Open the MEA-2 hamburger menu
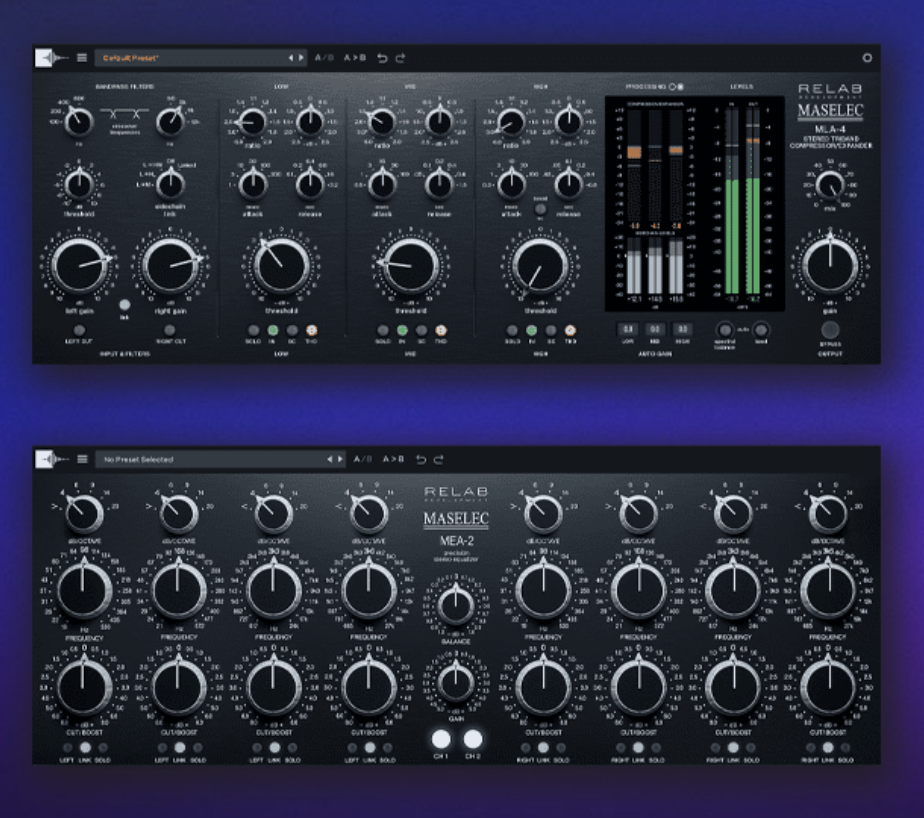The width and height of the screenshot is (924, 818). coord(82,459)
